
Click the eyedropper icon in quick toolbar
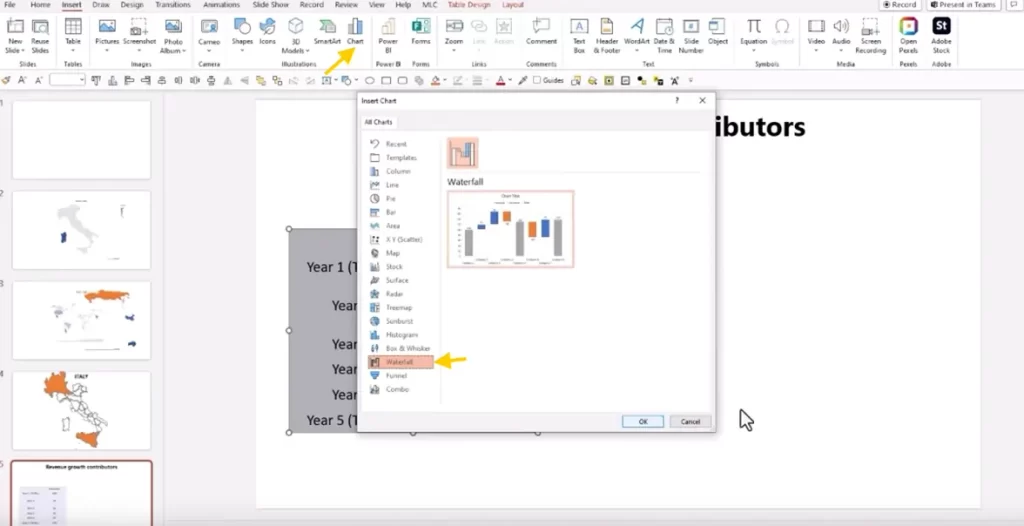click(x=522, y=80)
